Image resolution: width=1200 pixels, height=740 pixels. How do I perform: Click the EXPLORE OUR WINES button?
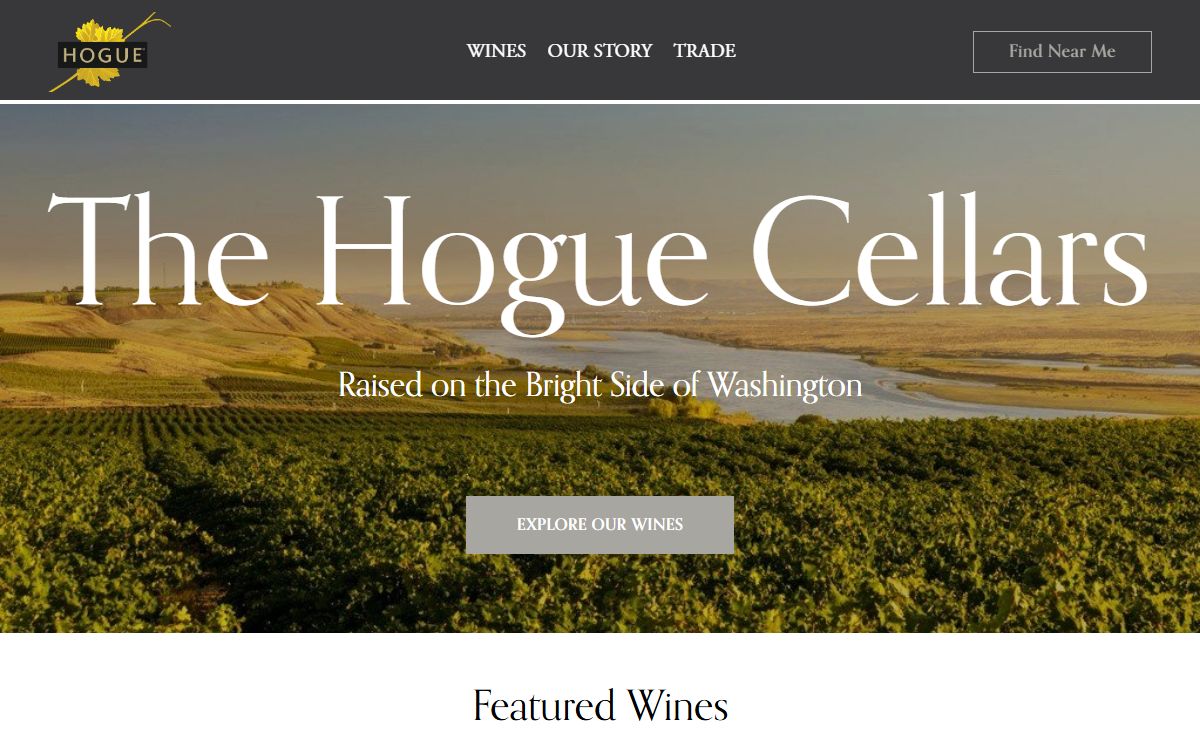(600, 525)
